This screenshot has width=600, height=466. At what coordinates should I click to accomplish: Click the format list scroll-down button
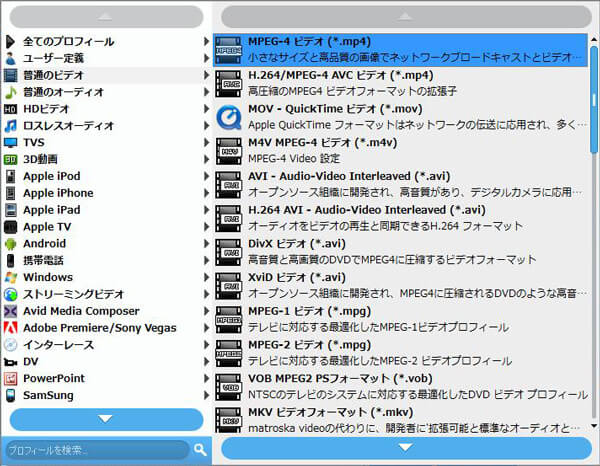[x=406, y=448]
